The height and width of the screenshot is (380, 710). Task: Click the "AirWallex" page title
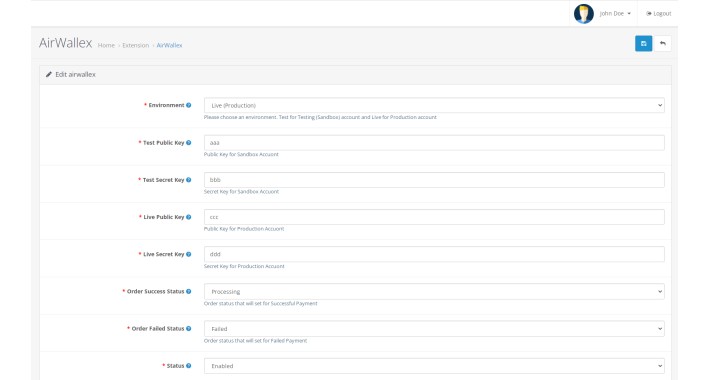[x=66, y=43]
